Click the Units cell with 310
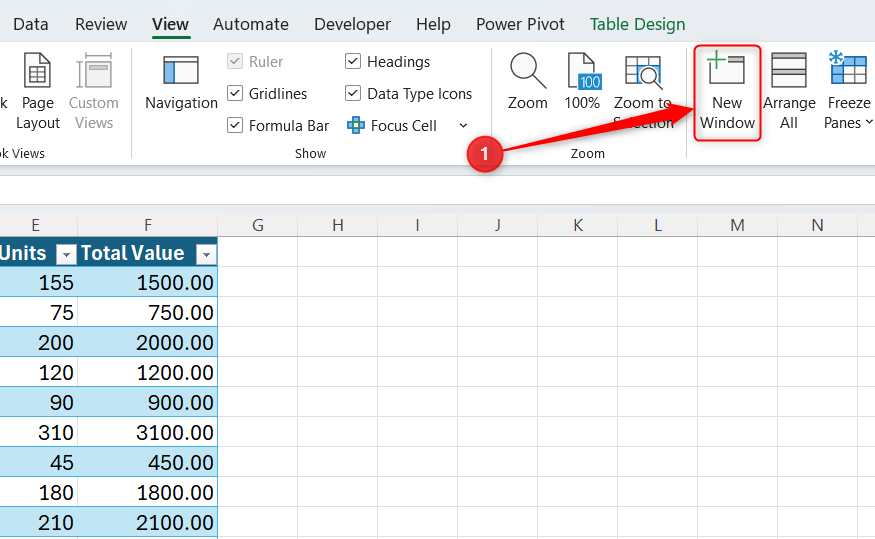The height and width of the screenshot is (539, 875). 39,432
